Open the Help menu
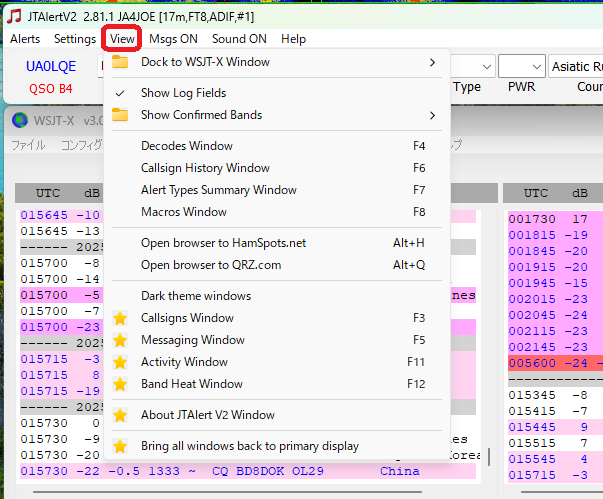The height and width of the screenshot is (499, 603). (x=293, y=39)
